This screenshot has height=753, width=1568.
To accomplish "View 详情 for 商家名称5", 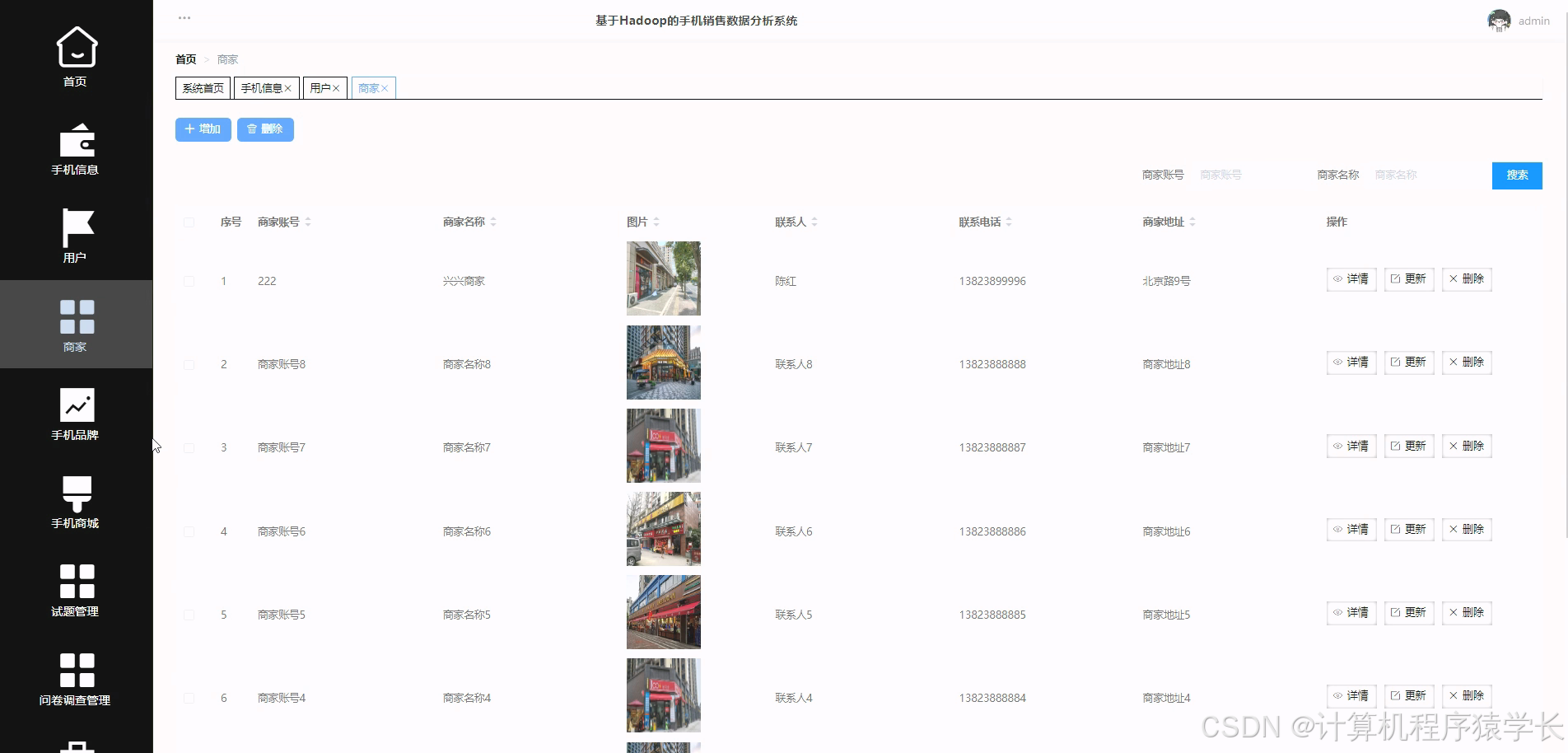I will (x=1351, y=613).
